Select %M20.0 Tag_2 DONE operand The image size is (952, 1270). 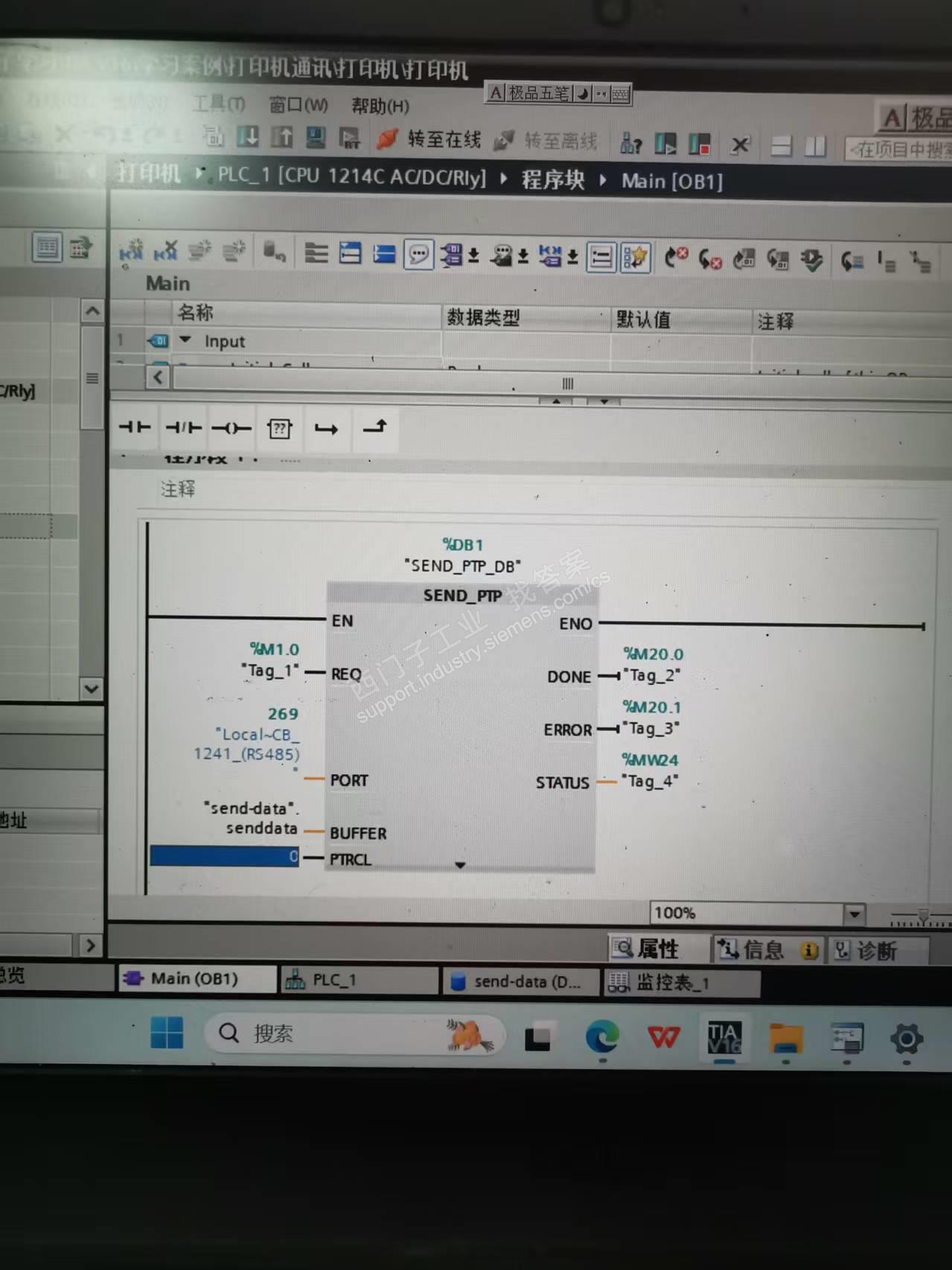653,665
